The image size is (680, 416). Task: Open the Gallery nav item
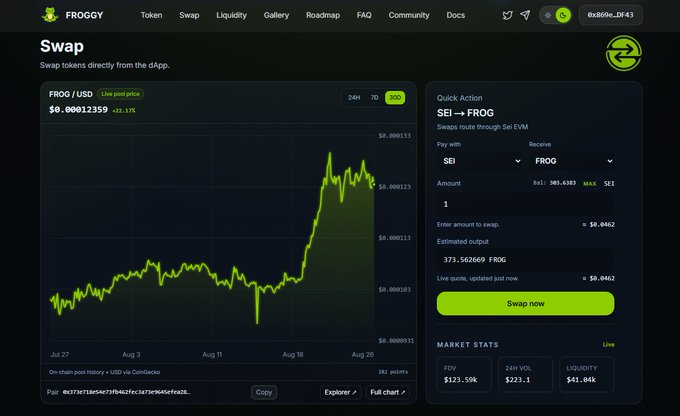tap(276, 15)
